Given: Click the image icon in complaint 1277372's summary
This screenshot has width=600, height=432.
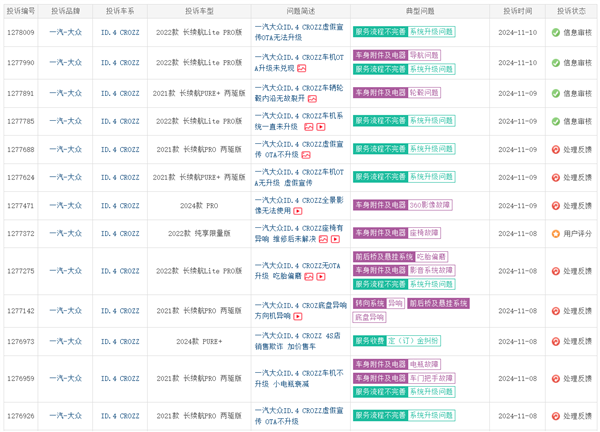Looking at the screenshot, I should (x=323, y=240).
